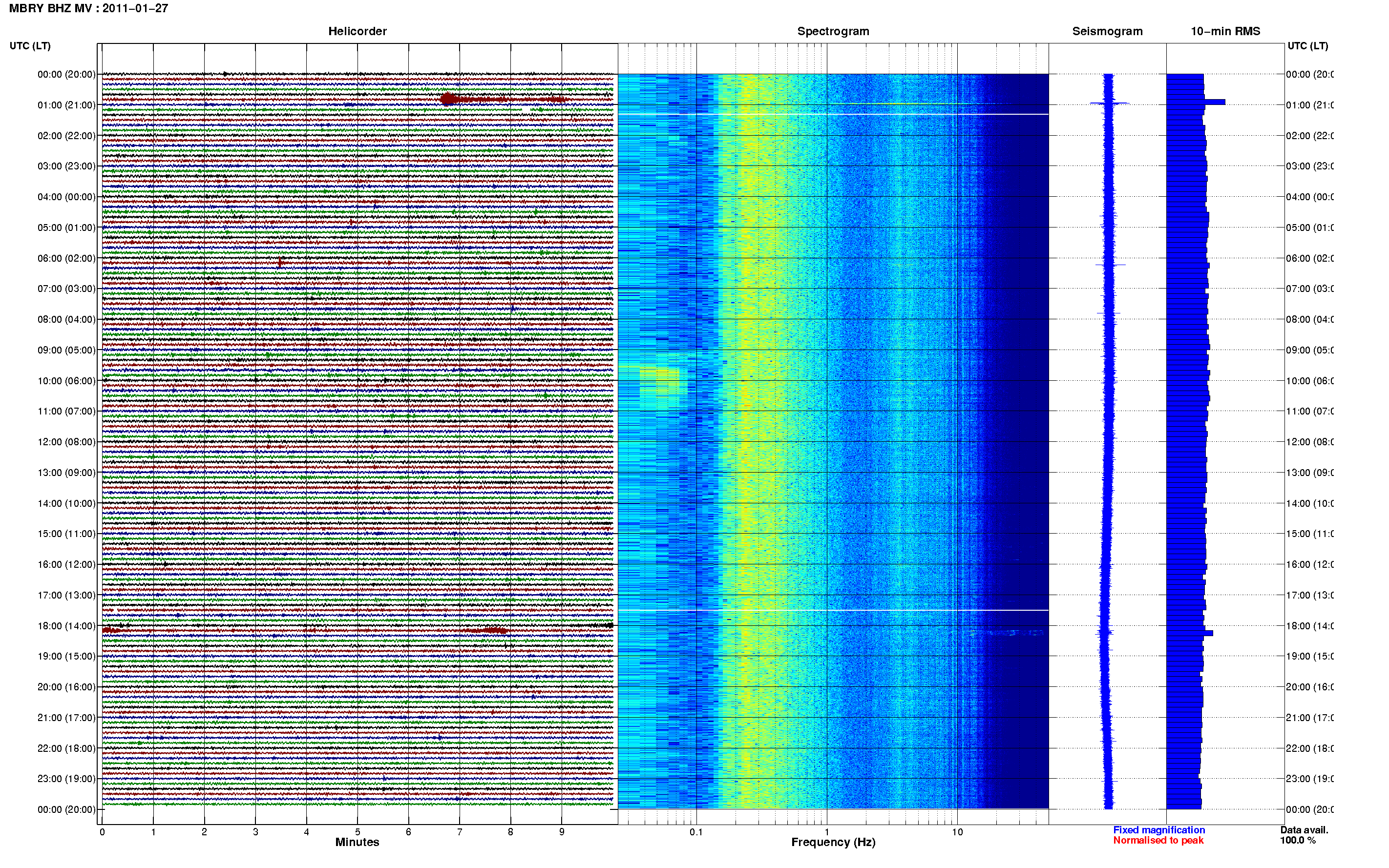Image resolution: width=1389 pixels, height=868 pixels.
Task: Click the left '13:00 (09:00)' time label
Action: (66, 473)
